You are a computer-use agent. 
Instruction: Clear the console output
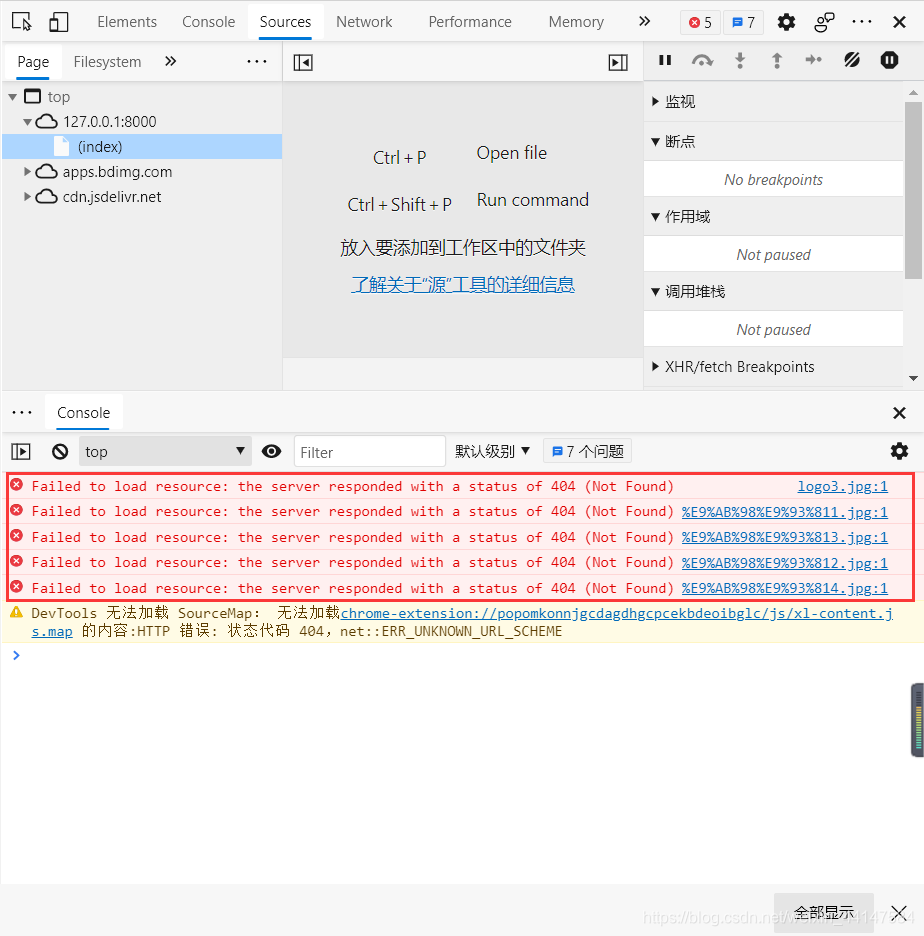(x=59, y=451)
